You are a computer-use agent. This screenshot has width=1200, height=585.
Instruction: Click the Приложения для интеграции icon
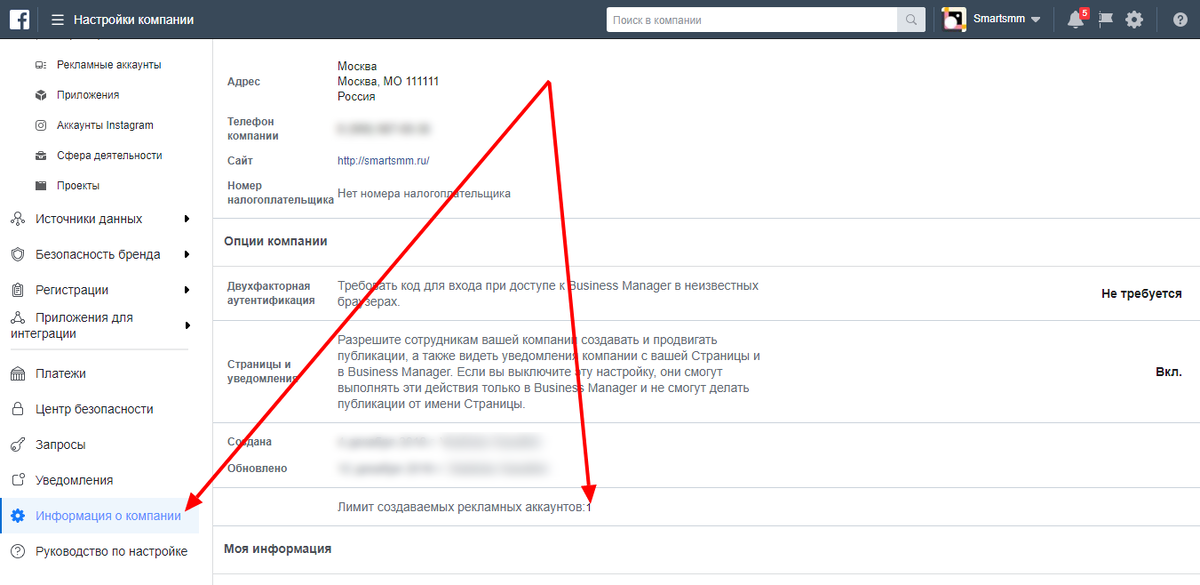(17, 317)
